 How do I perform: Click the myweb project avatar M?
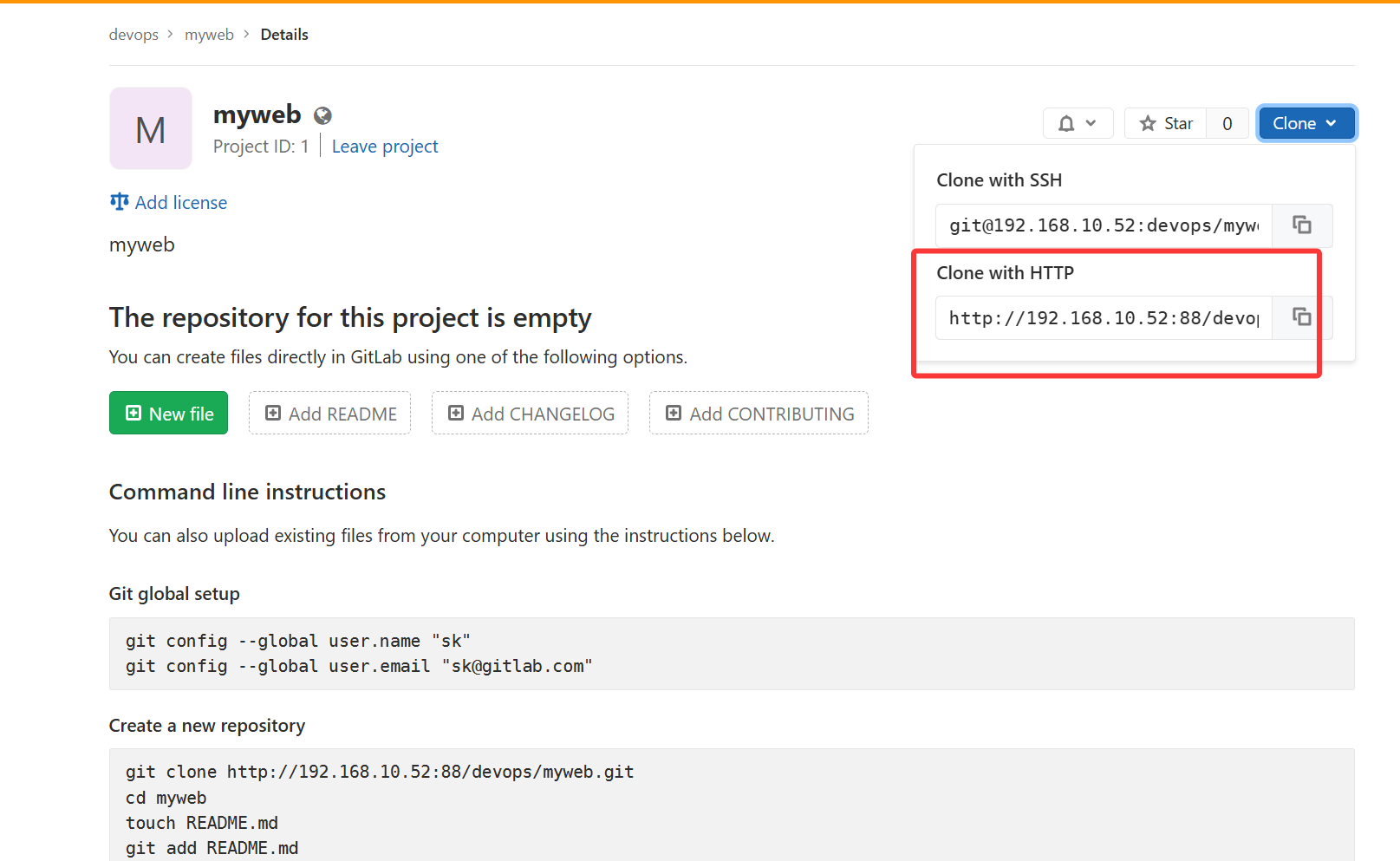[x=151, y=128]
